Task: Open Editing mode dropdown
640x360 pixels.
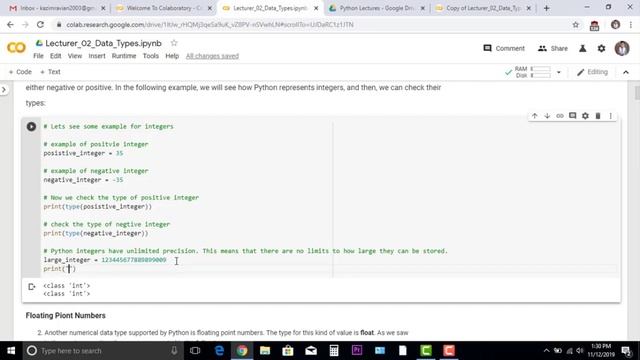Action: [x=592, y=72]
